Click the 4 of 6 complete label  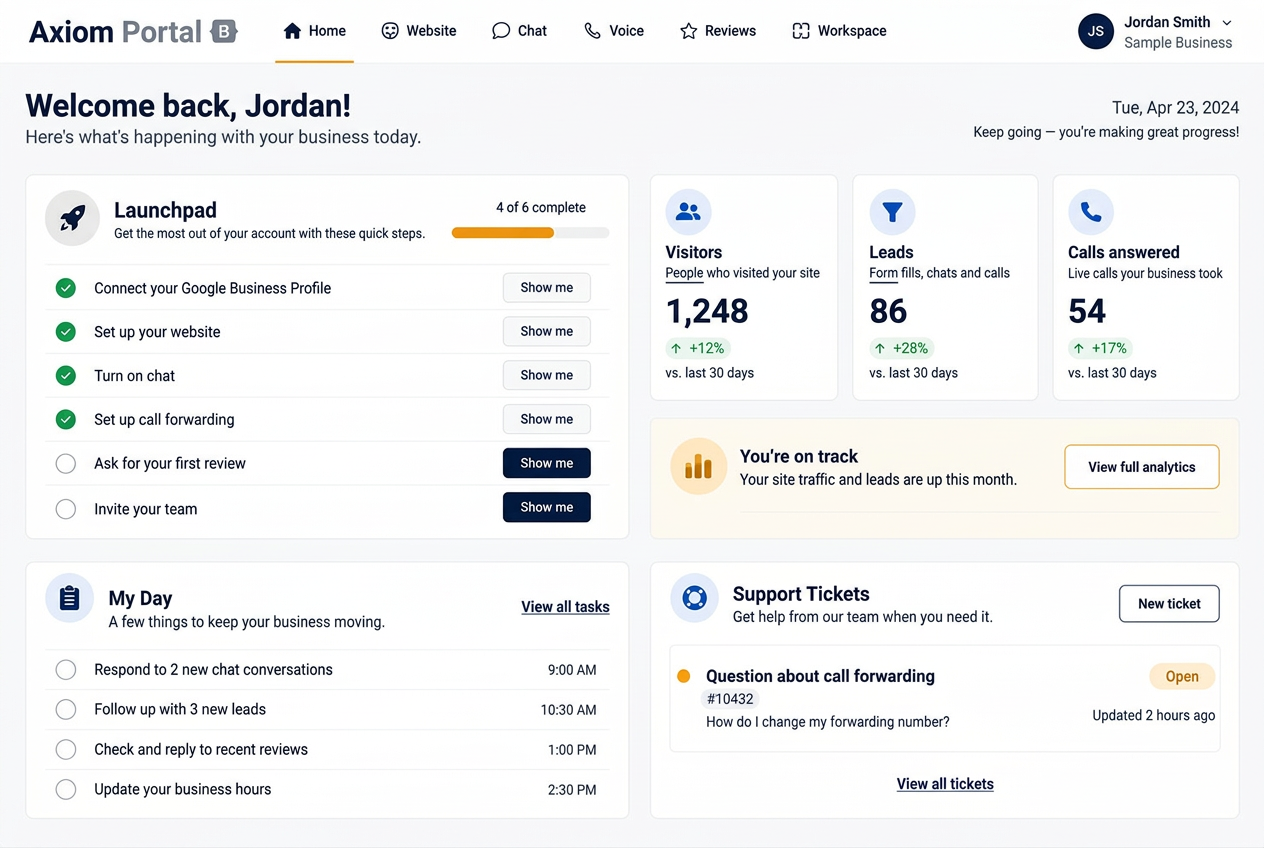[x=541, y=208]
